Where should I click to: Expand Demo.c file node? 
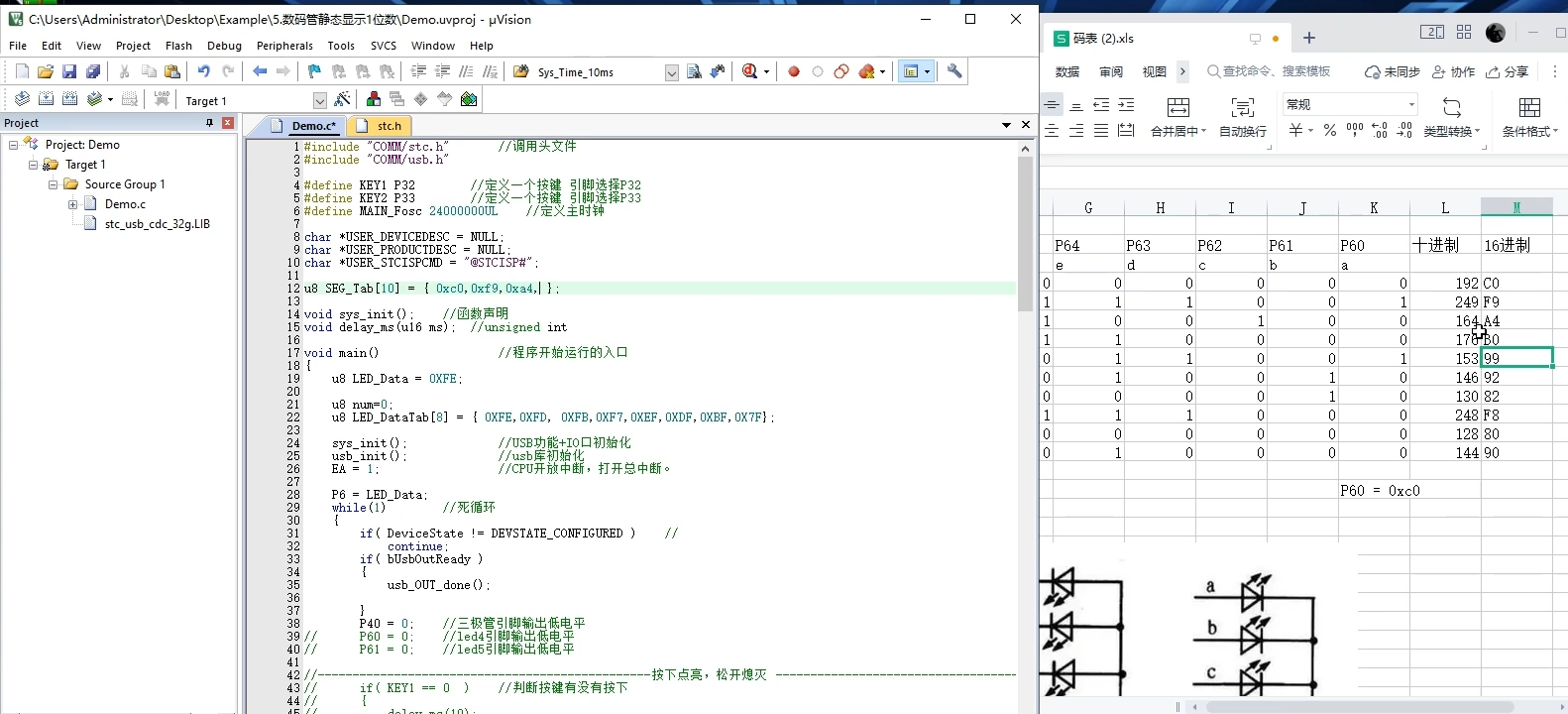coord(72,204)
